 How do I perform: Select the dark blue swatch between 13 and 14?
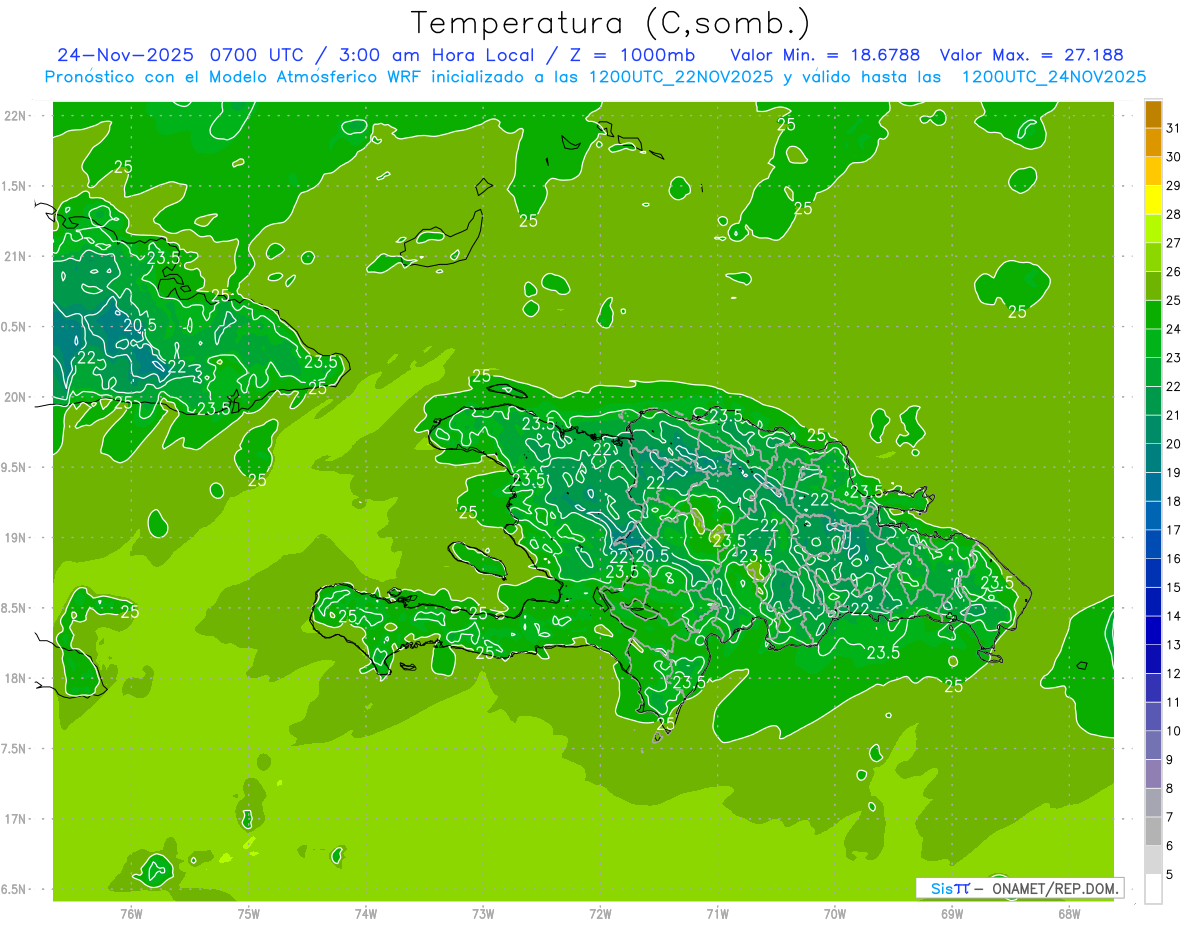[x=1153, y=630]
